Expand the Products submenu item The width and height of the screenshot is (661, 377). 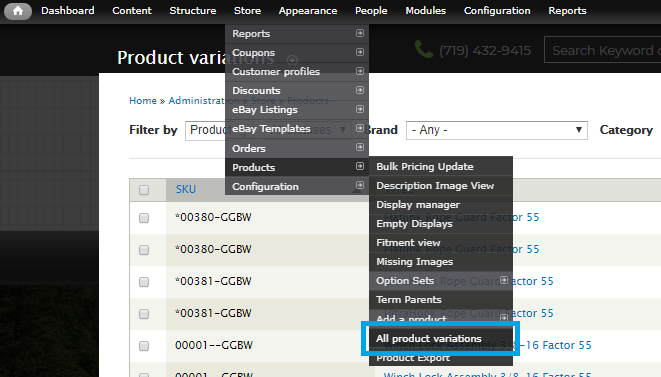pos(297,167)
